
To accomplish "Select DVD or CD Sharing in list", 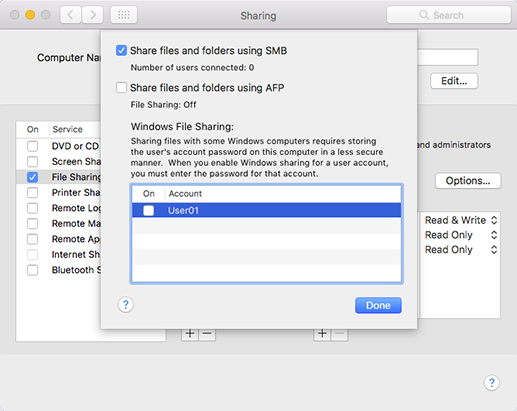I will (59, 146).
